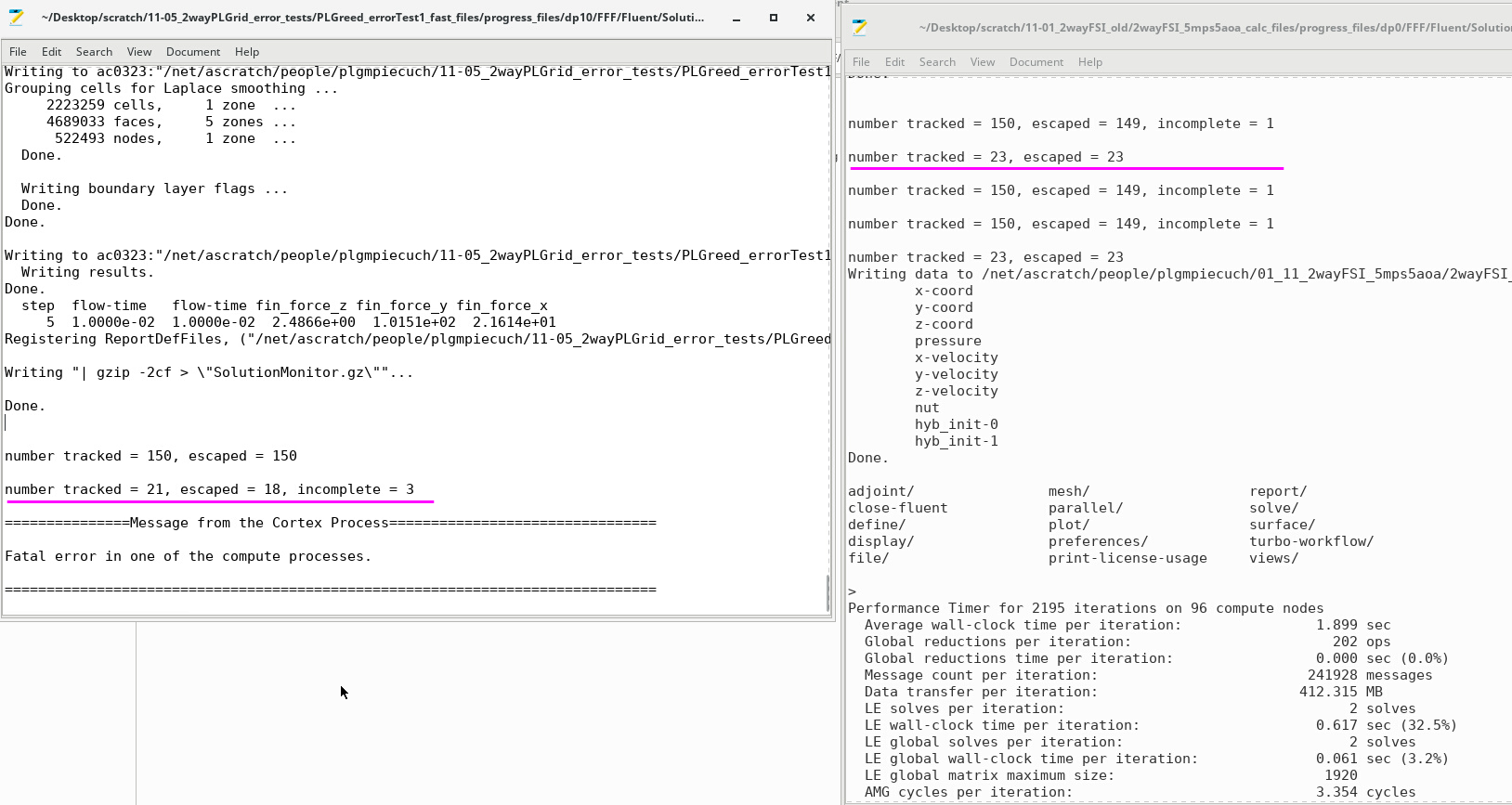
Task: Minimize the PLGreed_errorTest1 editor window
Action: point(736,18)
